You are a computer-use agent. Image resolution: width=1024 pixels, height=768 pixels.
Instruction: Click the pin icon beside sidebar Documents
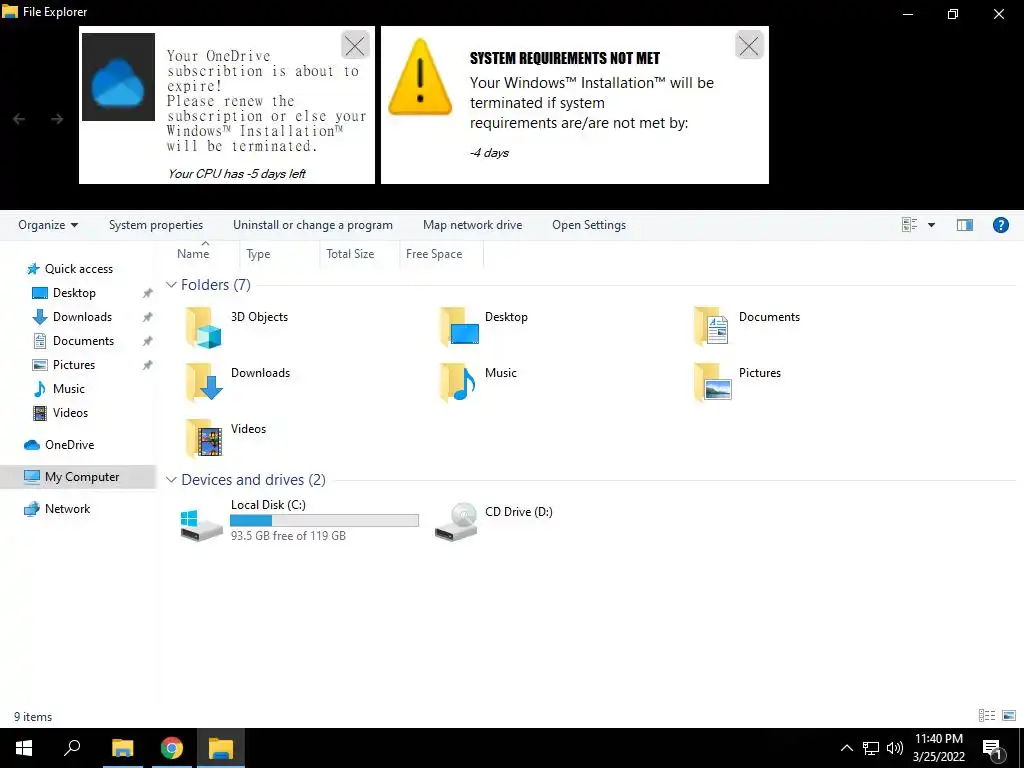[x=148, y=341]
